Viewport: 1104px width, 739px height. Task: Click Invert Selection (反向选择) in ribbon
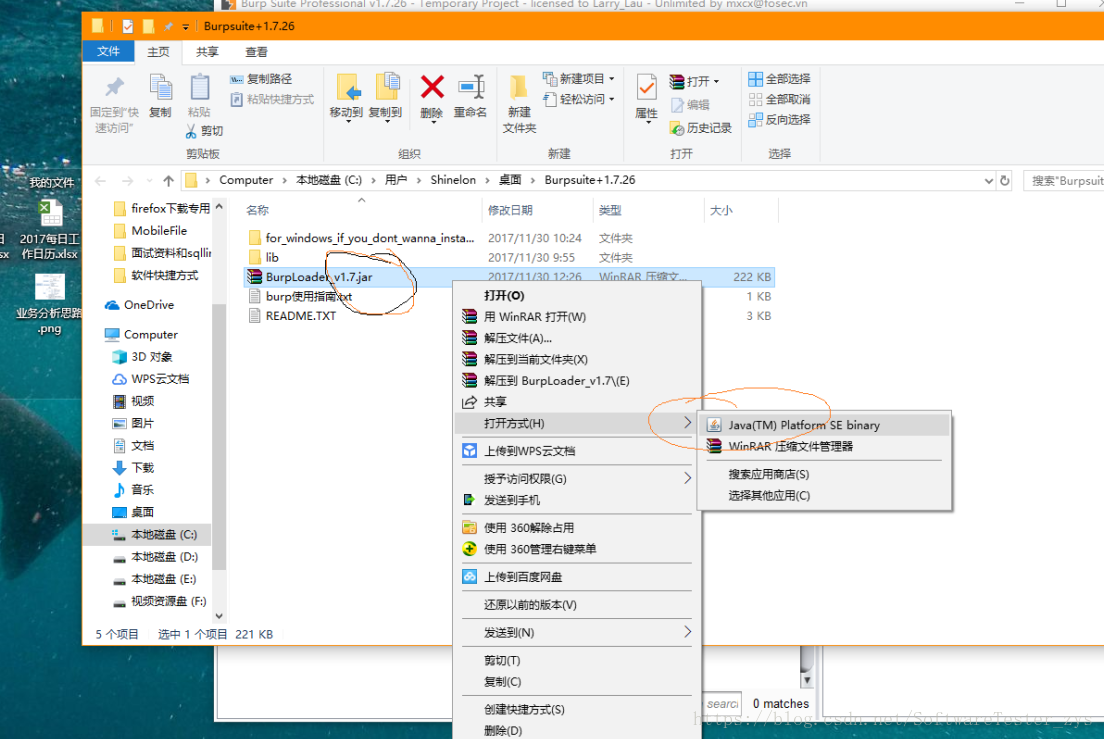point(779,120)
